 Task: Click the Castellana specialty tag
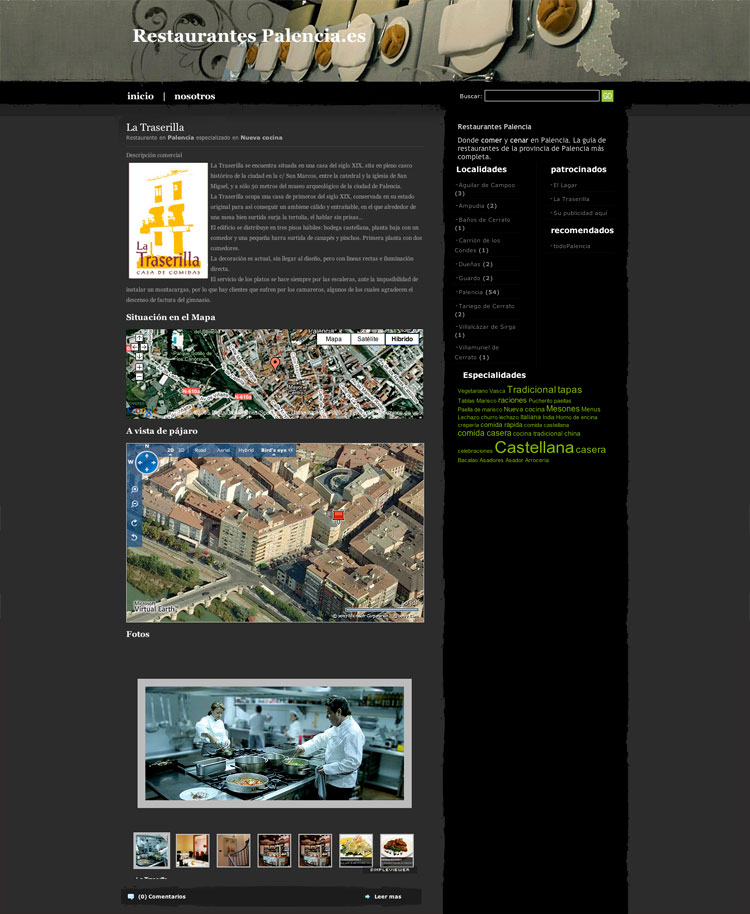[x=534, y=447]
